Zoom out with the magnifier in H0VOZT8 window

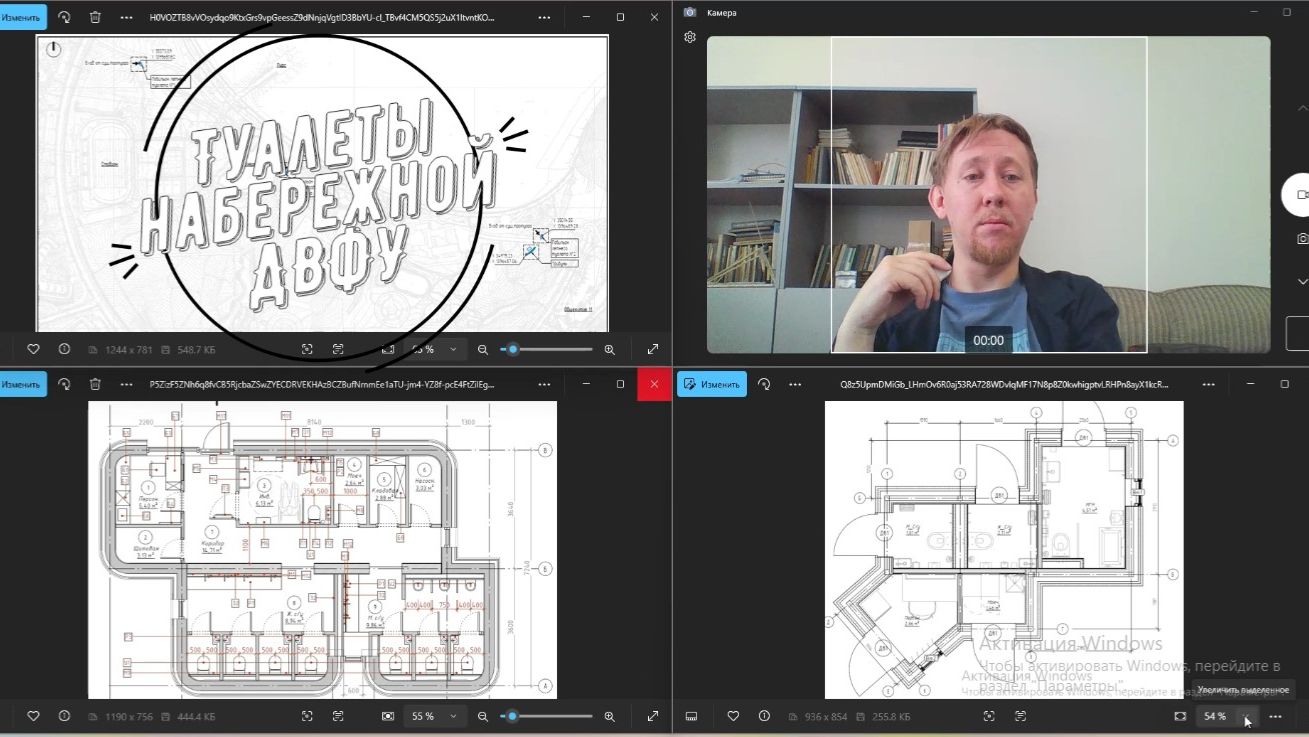click(x=483, y=349)
